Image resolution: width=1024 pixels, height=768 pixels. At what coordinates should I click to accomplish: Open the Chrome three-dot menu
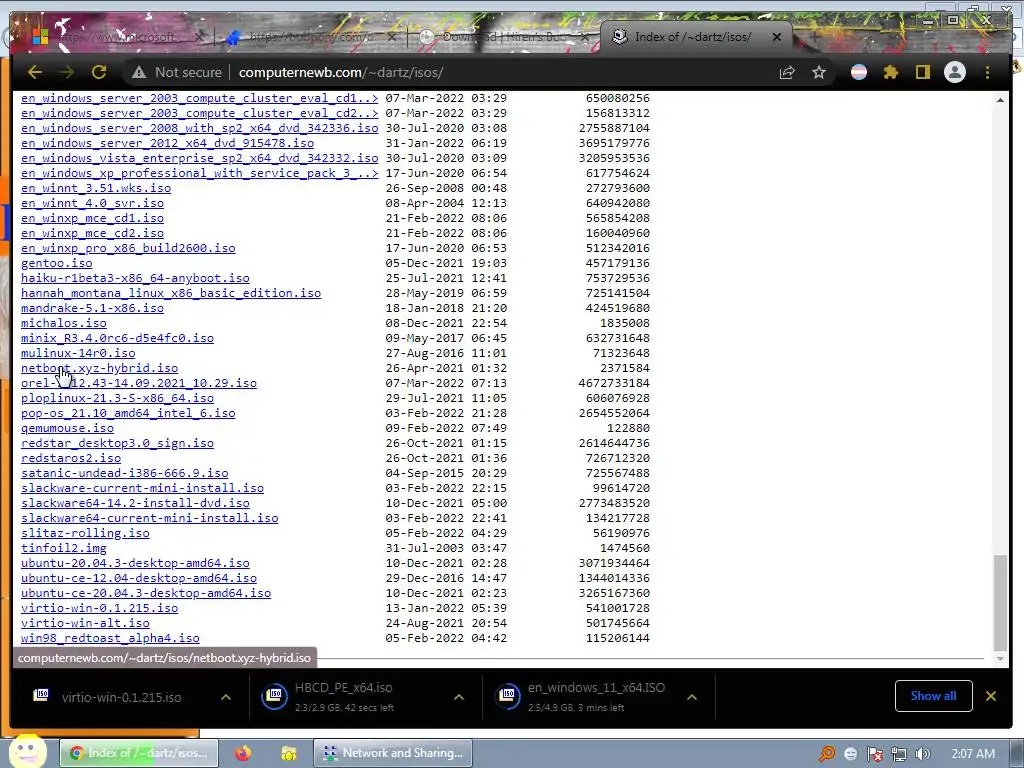987,72
